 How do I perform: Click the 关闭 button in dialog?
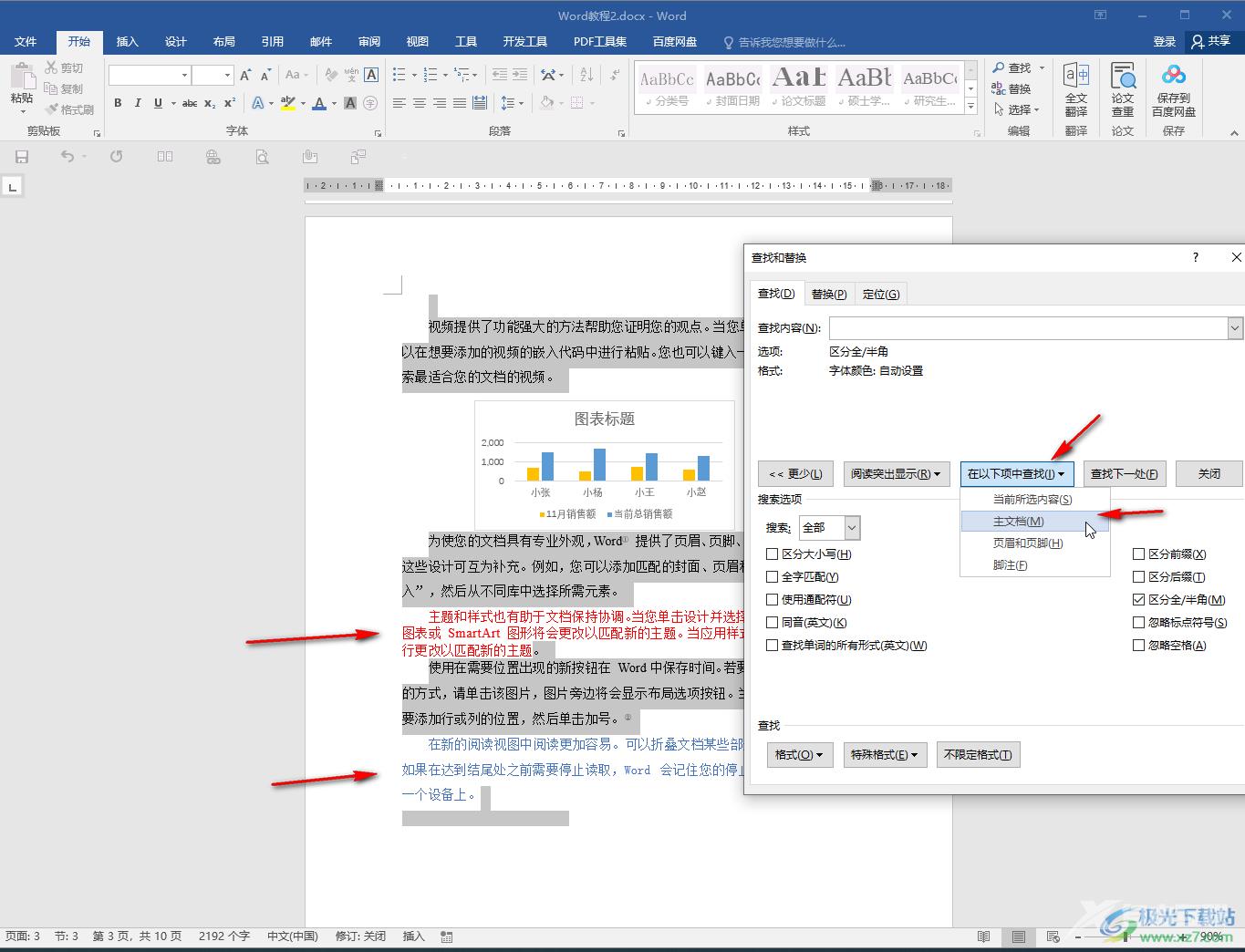coord(1209,474)
